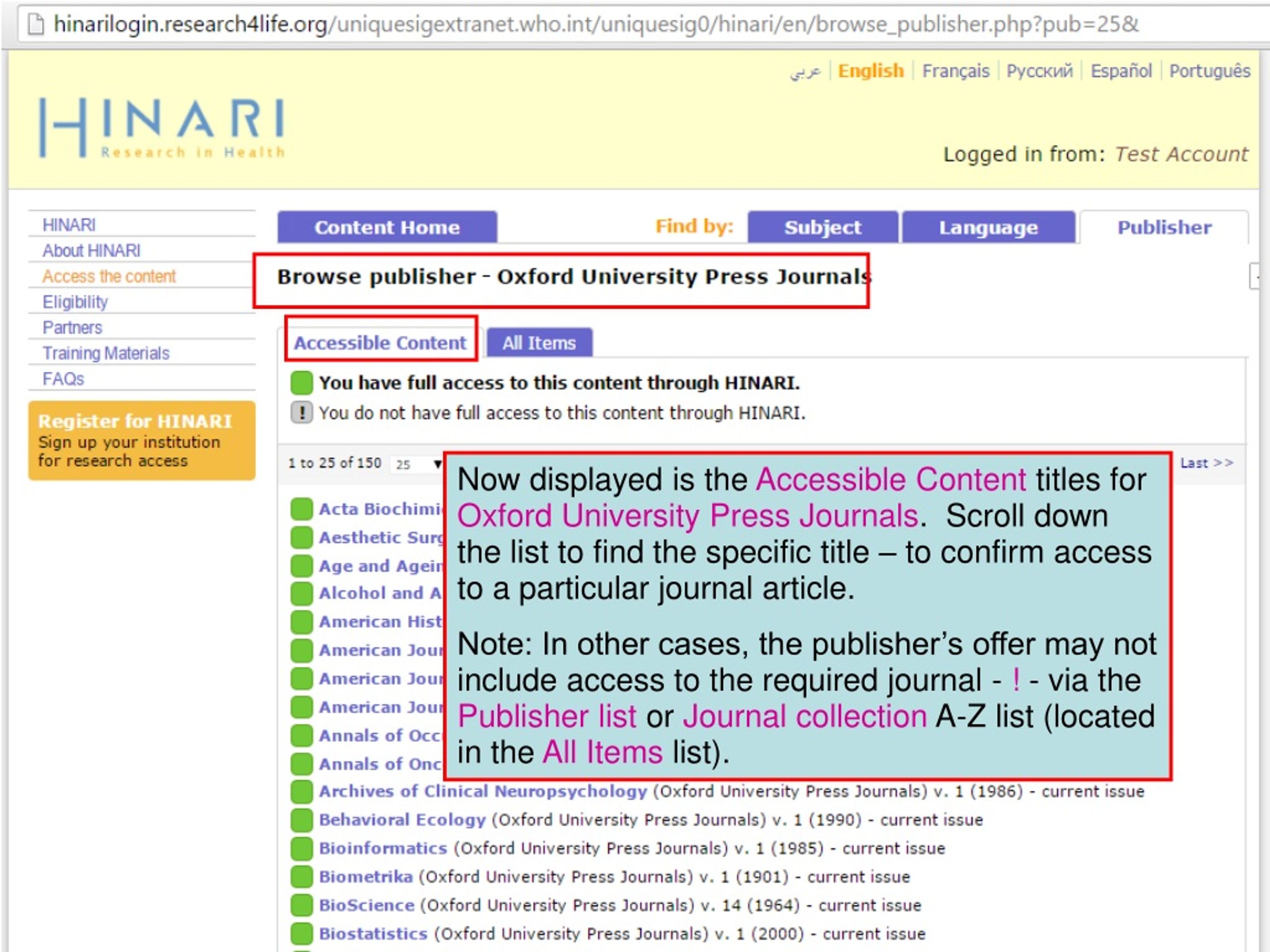Click green icon beside Alcohol and Alcoholism
The image size is (1270, 952).
[x=302, y=594]
